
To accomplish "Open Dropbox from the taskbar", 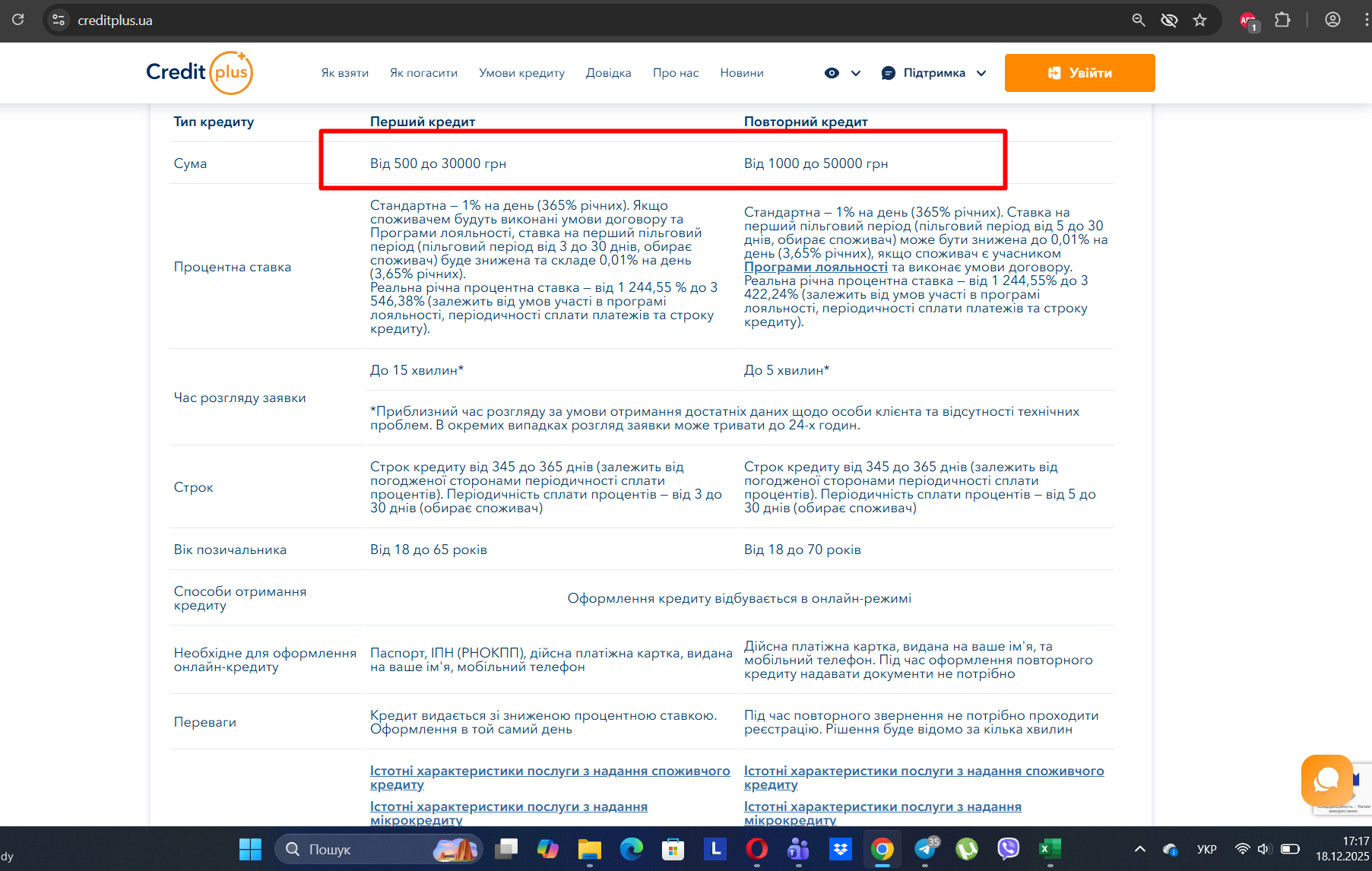I will [x=840, y=849].
